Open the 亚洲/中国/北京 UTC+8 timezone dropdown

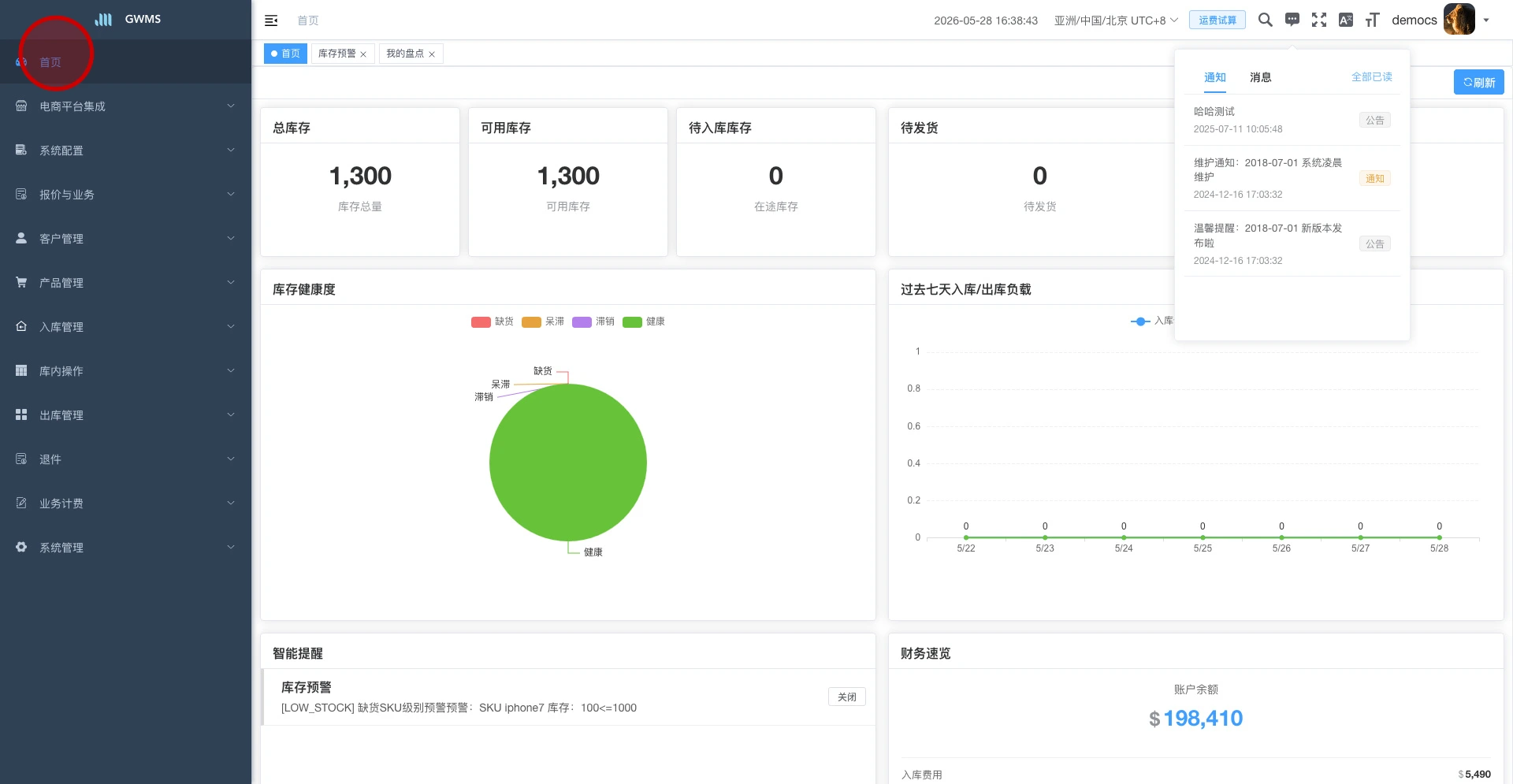click(1116, 20)
